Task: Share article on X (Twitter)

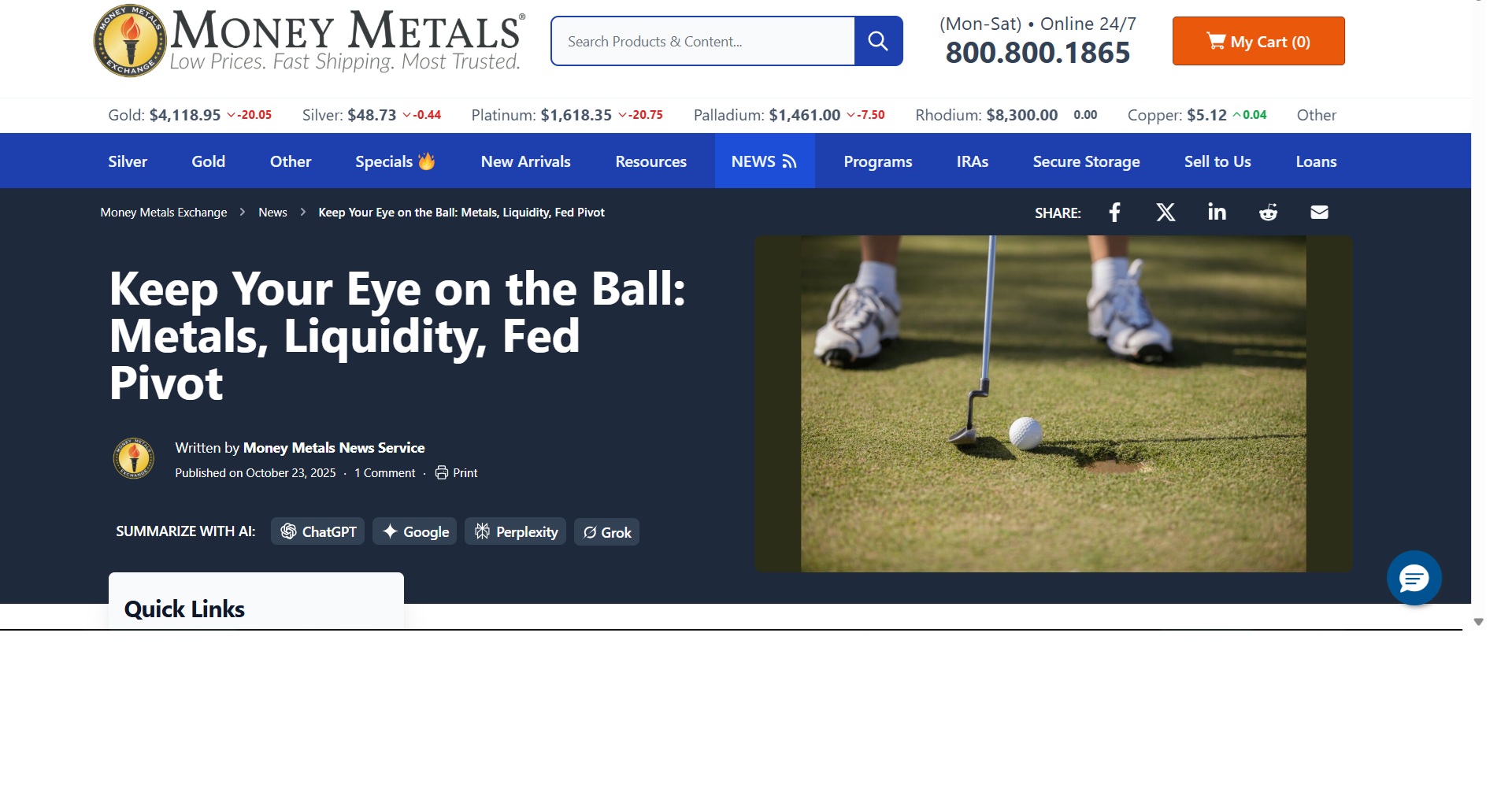Action: tap(1165, 213)
